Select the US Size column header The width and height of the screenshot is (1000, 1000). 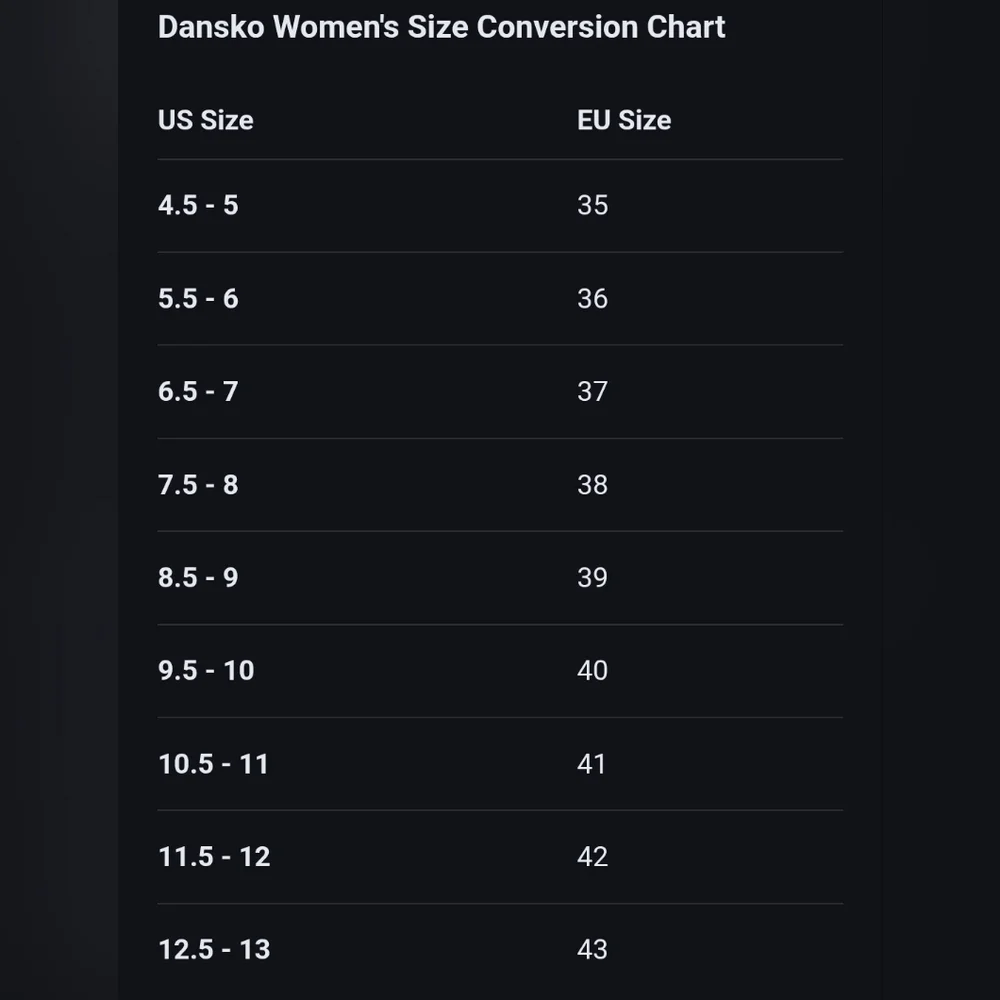pyautogui.click(x=205, y=121)
